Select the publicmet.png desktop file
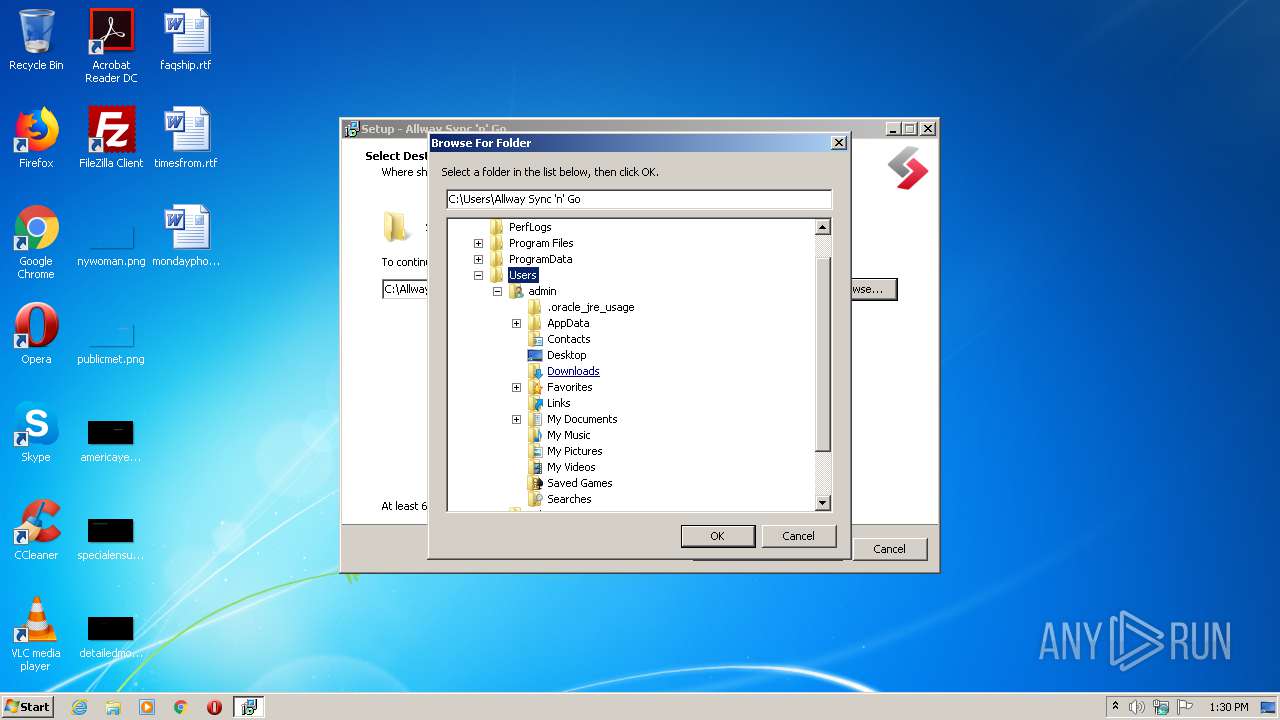 pyautogui.click(x=111, y=340)
